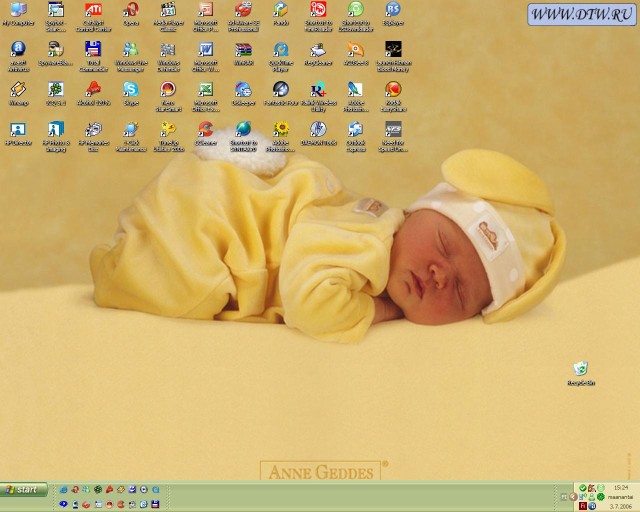This screenshot has height=512, width=640.
Task: Select the Recycle Bin icon
Action: click(x=581, y=373)
